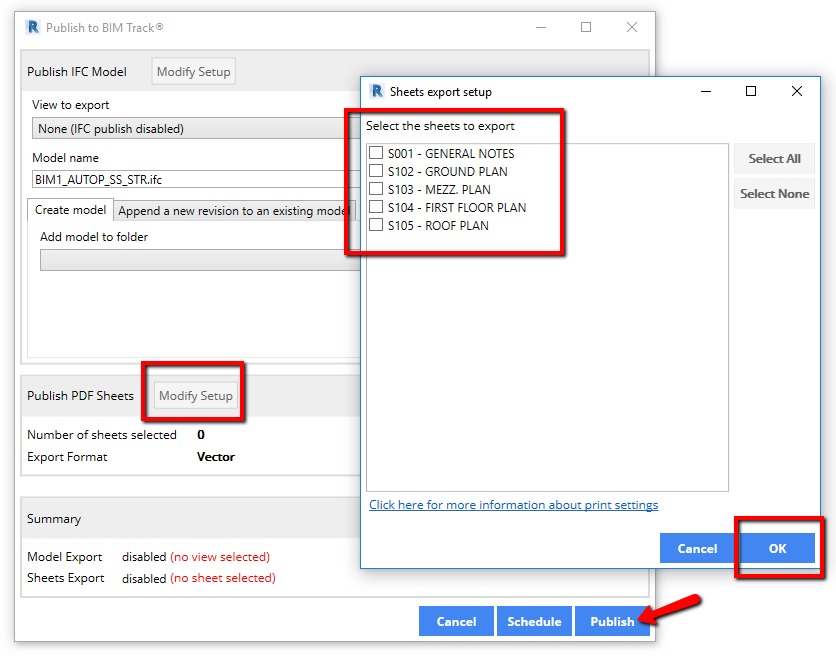This screenshot has height=657, width=836.
Task: Enable the S104 - FIRST FLOOR PLAN checkbox
Action: click(376, 207)
